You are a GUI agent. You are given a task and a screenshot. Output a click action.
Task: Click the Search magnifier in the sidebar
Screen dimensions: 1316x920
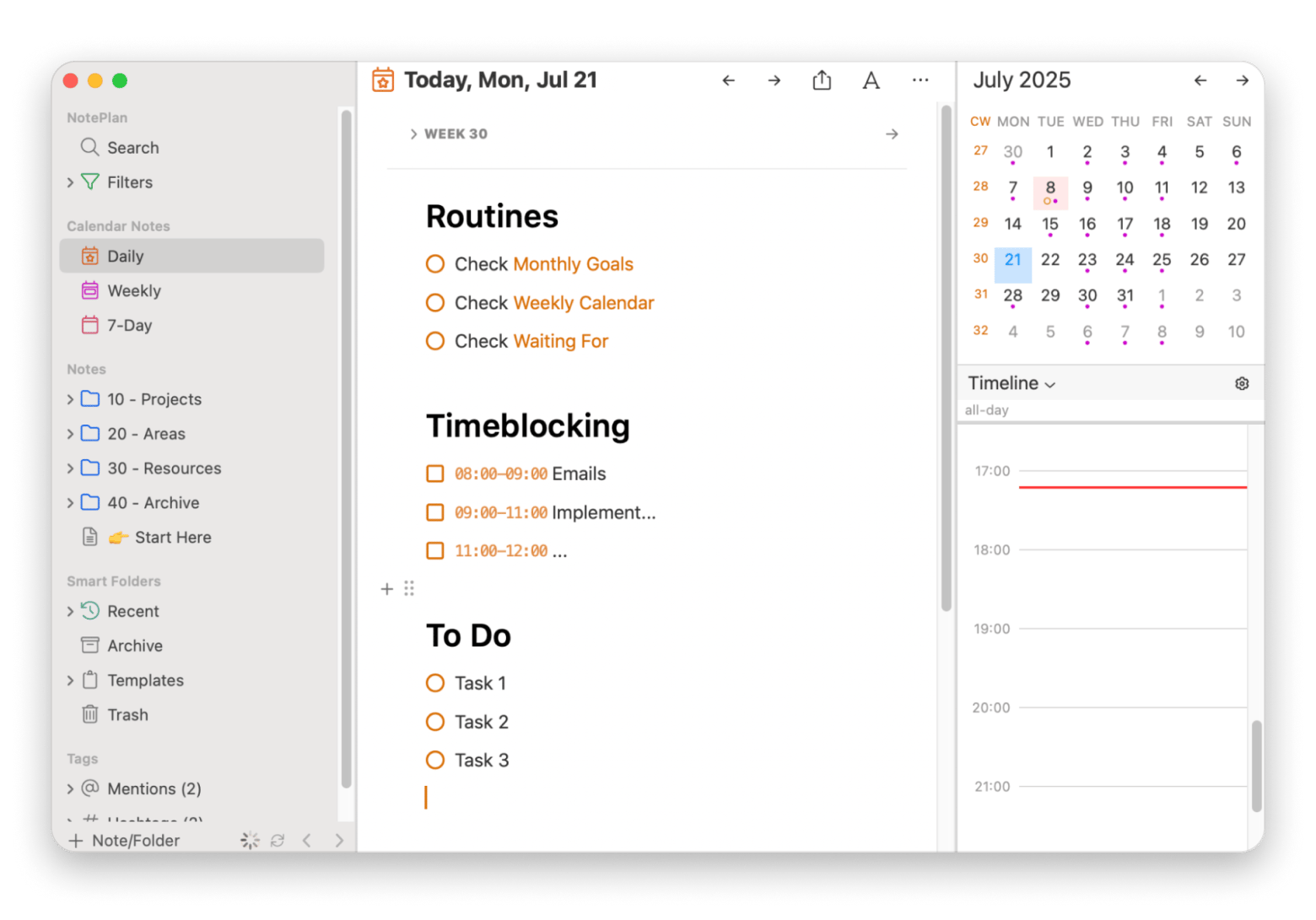(x=90, y=148)
